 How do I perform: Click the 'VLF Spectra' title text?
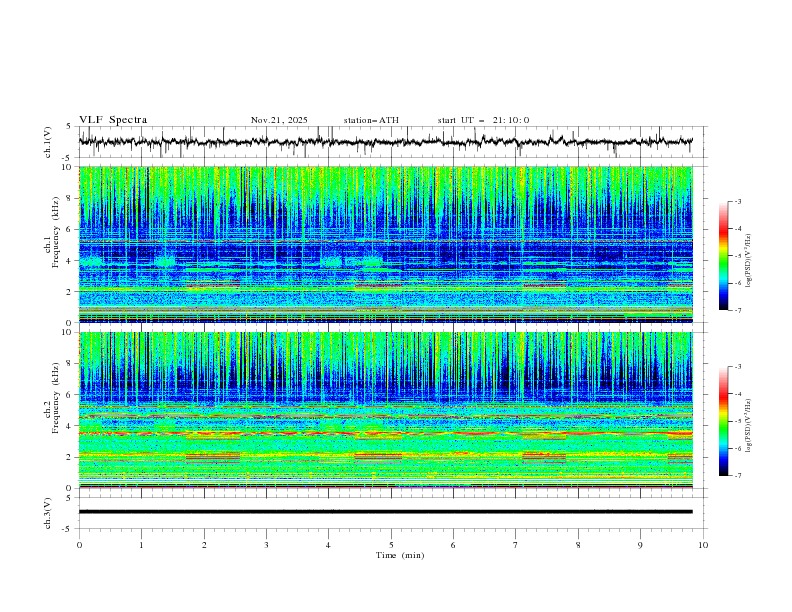pos(113,120)
